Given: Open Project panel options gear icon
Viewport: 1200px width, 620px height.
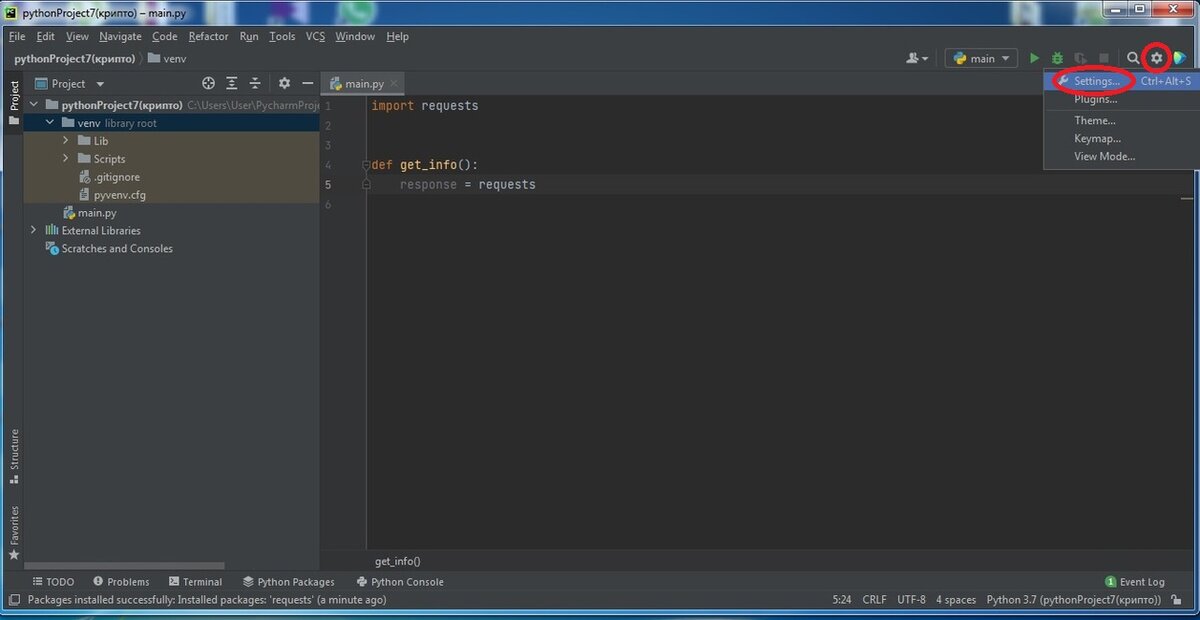Looking at the screenshot, I should (284, 84).
